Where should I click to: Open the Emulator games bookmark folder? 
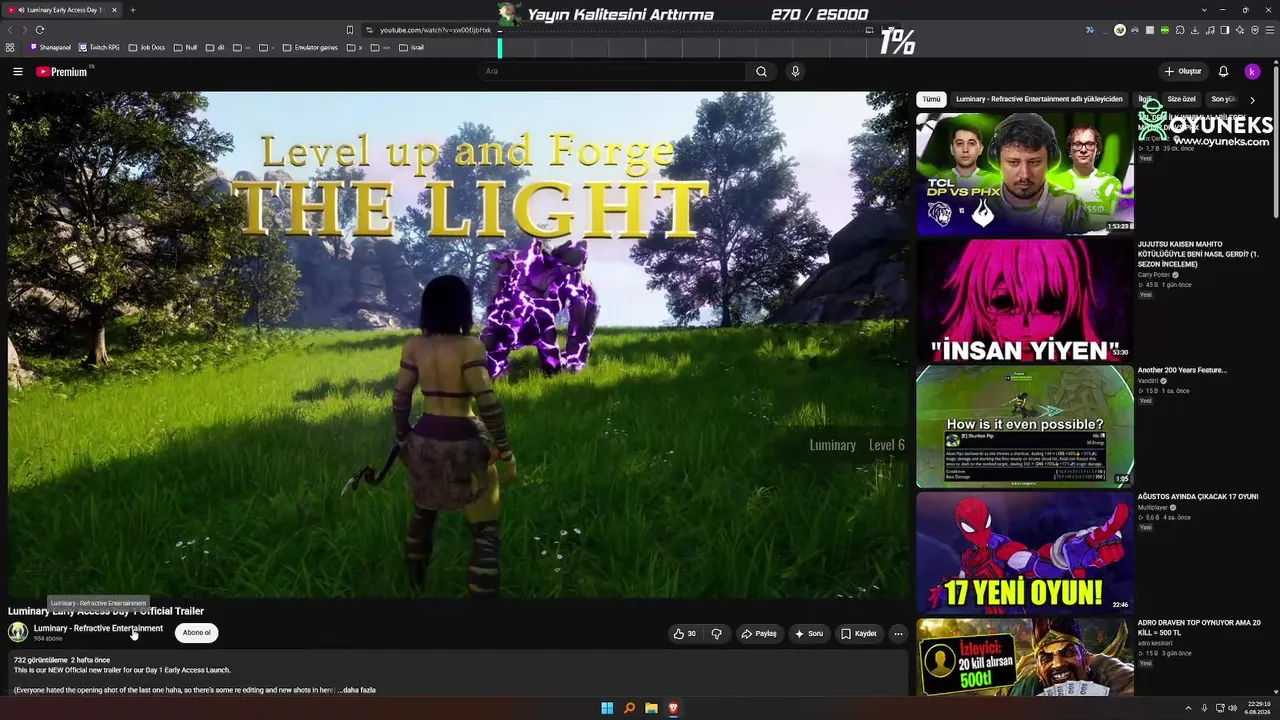coord(310,47)
